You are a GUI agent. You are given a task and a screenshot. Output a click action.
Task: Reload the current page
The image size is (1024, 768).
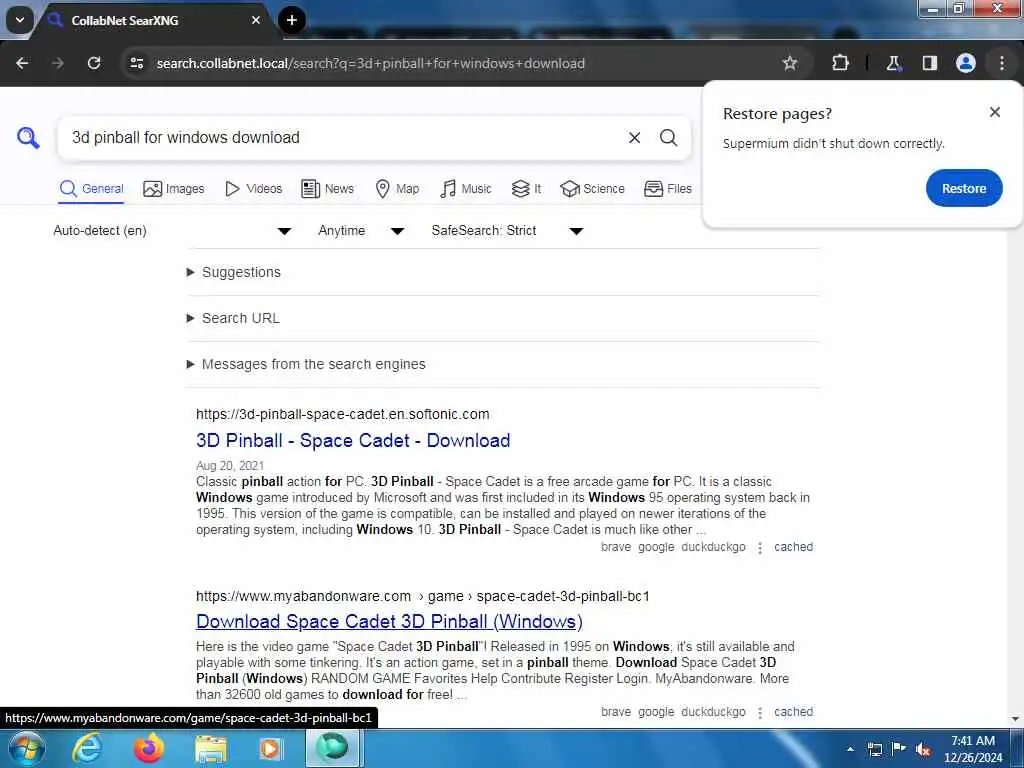94,63
